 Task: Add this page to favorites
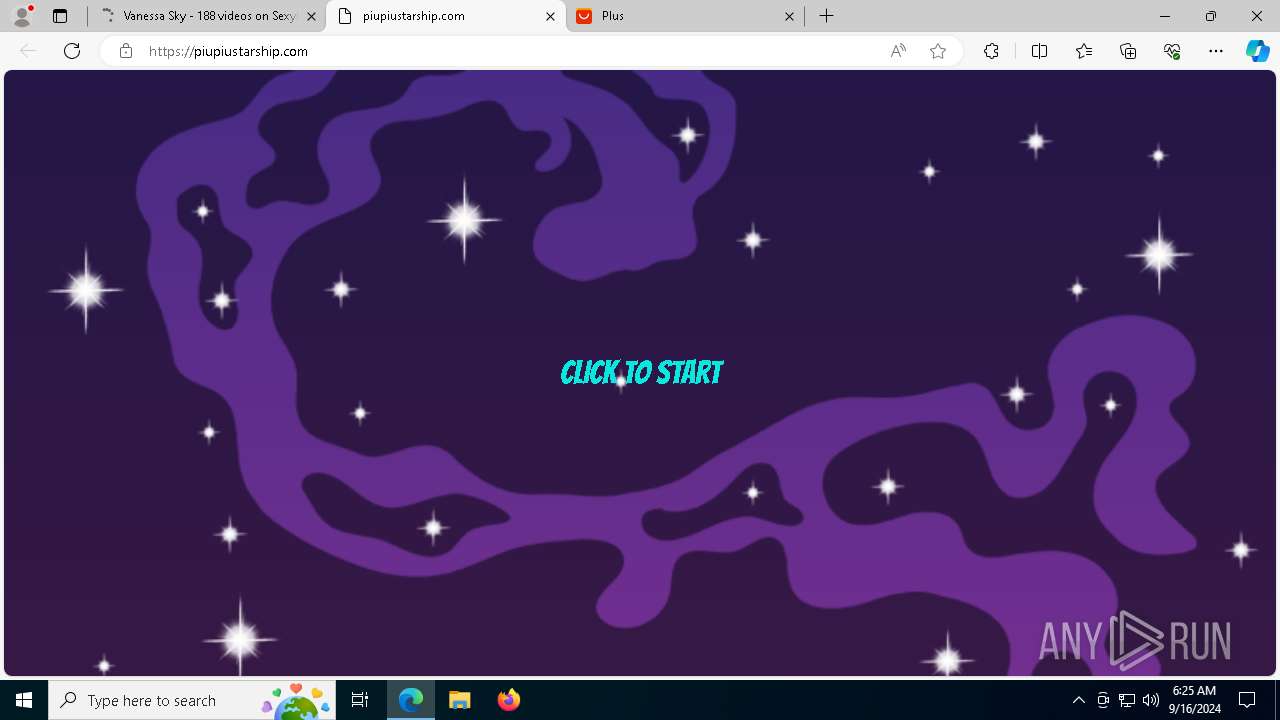coord(938,51)
